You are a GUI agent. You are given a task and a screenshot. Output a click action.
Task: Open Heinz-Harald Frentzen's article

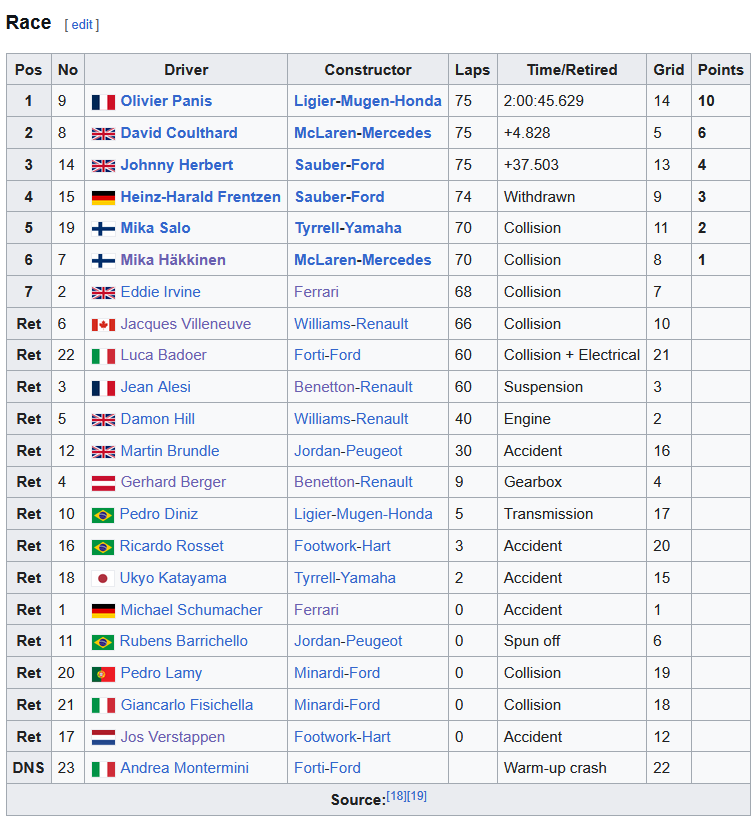tap(200, 197)
